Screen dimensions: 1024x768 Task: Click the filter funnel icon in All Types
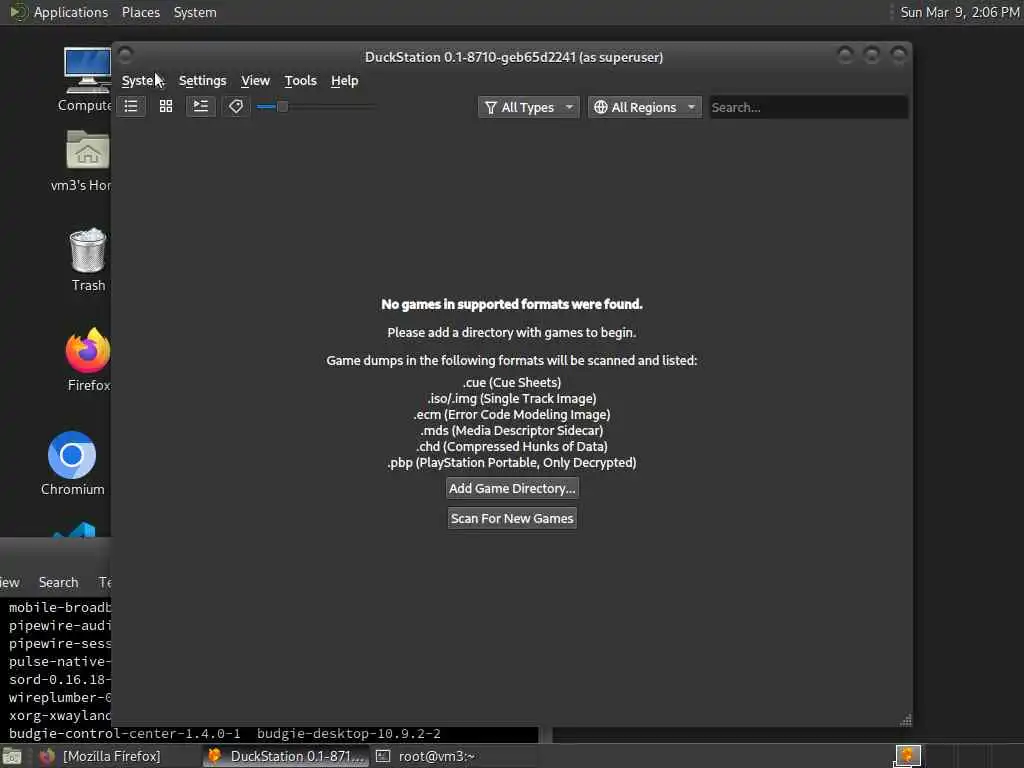491,108
